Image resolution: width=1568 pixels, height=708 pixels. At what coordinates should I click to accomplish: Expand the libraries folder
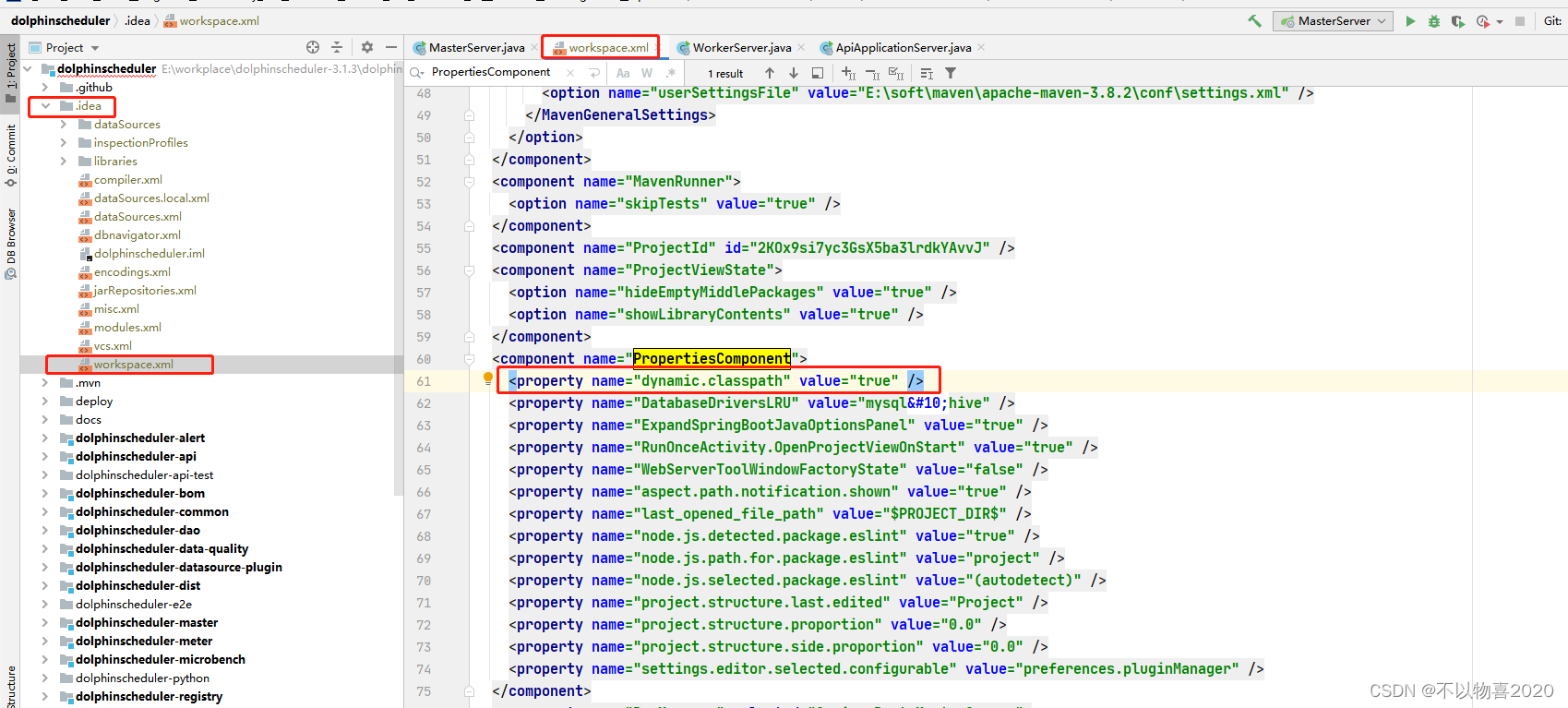pyautogui.click(x=63, y=161)
